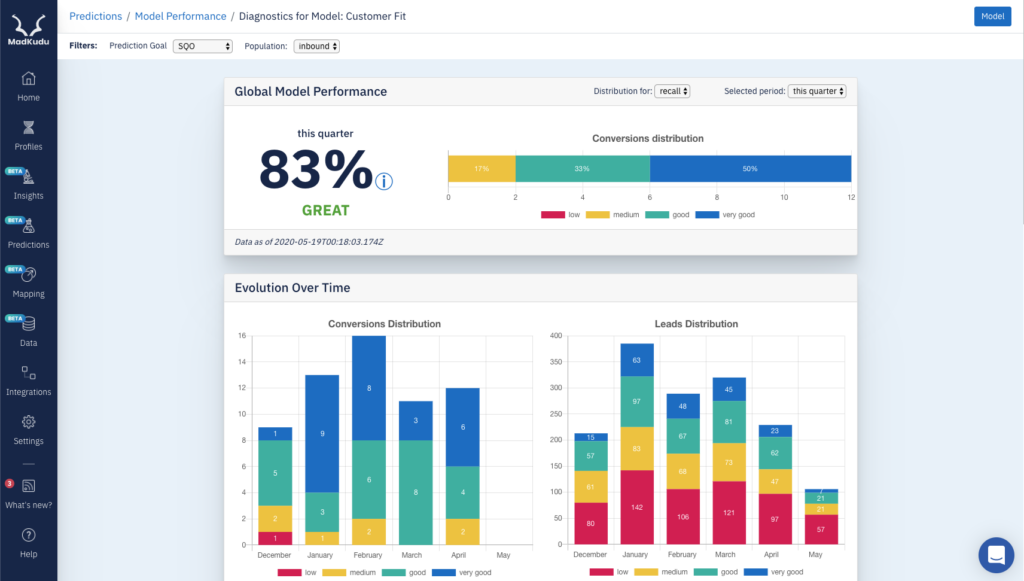
Task: Change Distribution for from recall
Action: tap(674, 90)
